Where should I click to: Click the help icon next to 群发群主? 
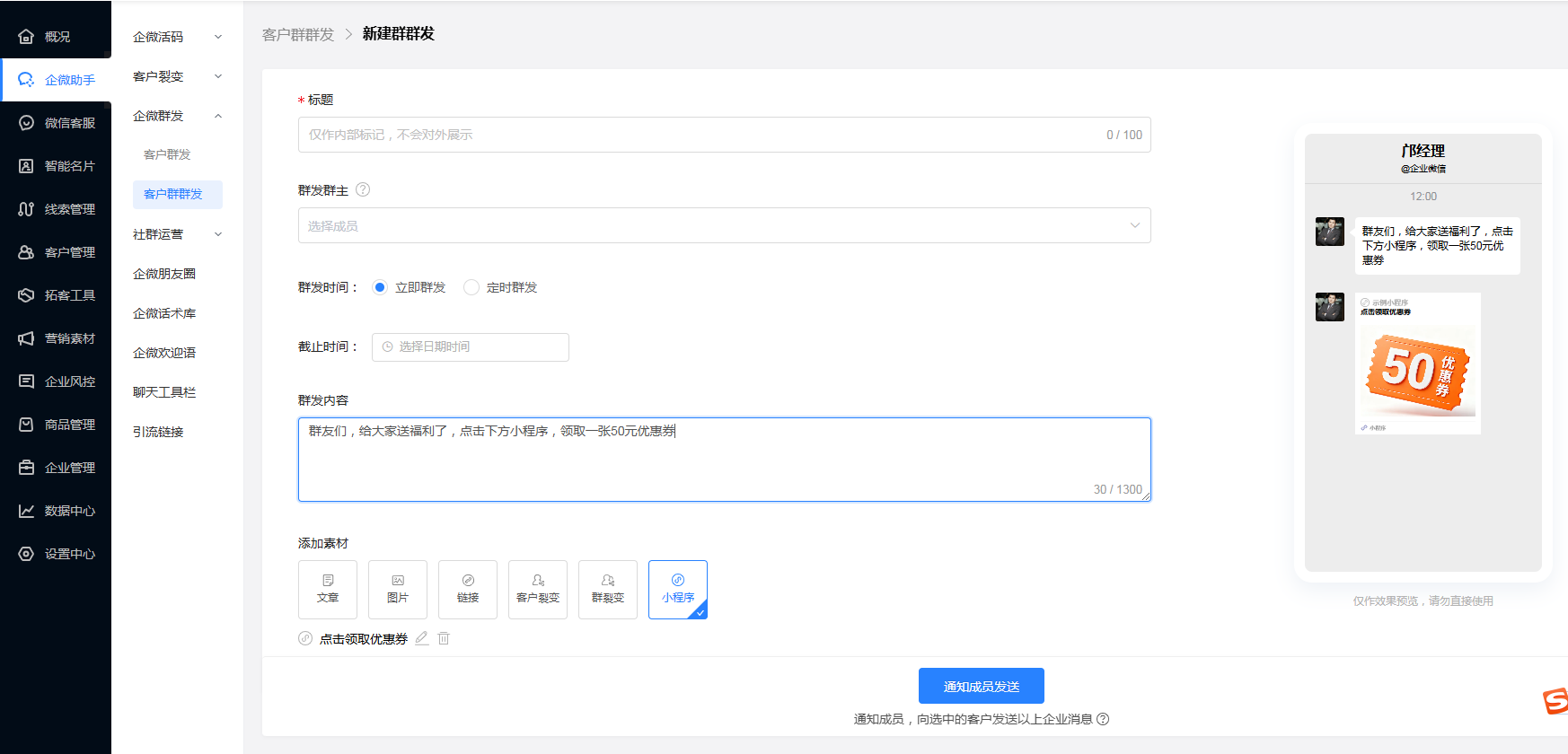[x=363, y=189]
